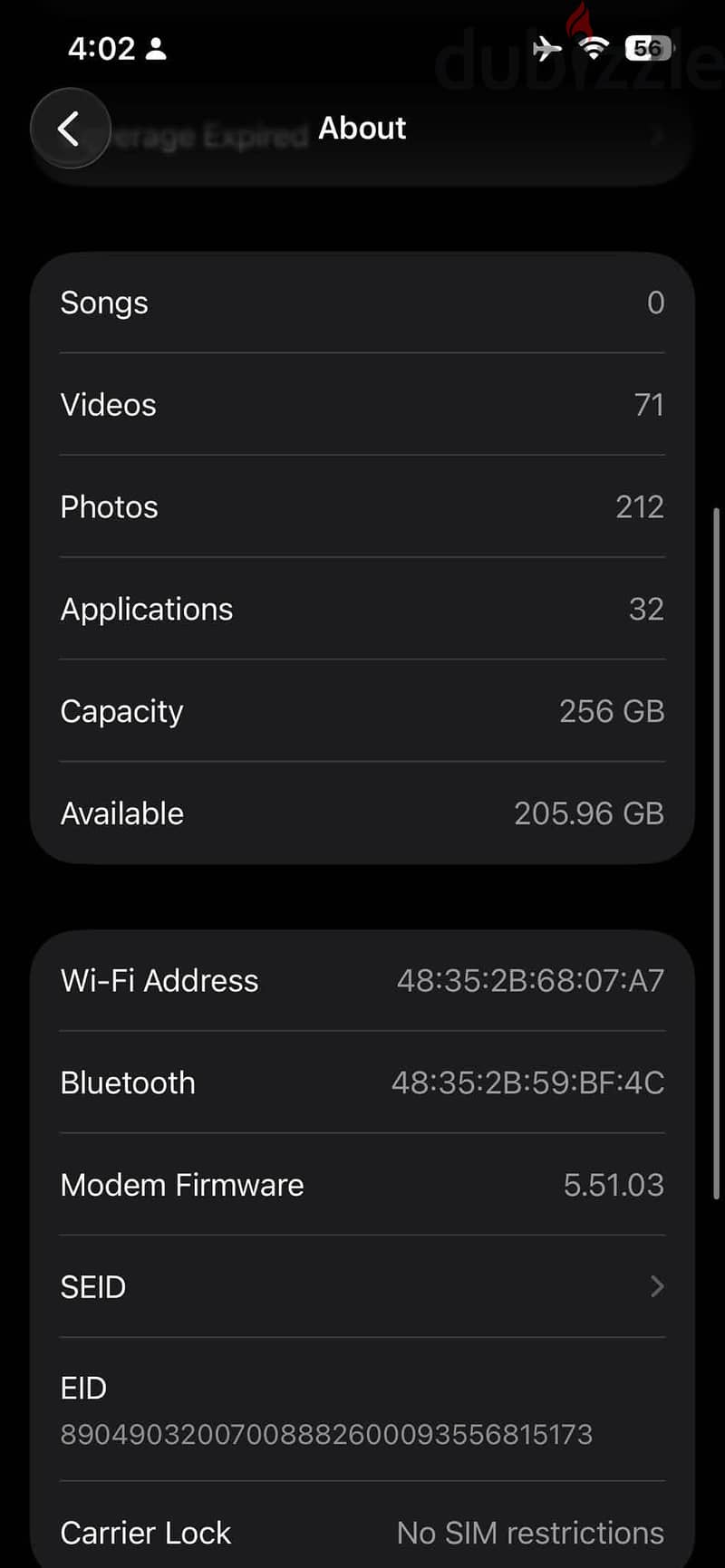This screenshot has height=1568, width=725.
Task: Tap the Modem Firmware 5.51.03 row
Action: (x=362, y=1185)
